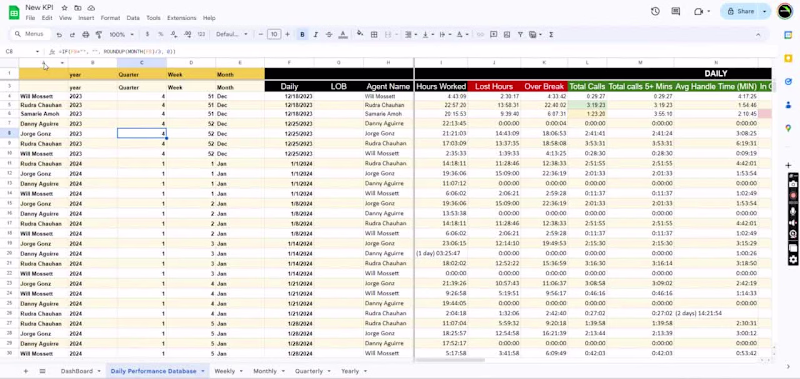
Task: Insert a comment via toolbar icon
Action: coord(493,34)
